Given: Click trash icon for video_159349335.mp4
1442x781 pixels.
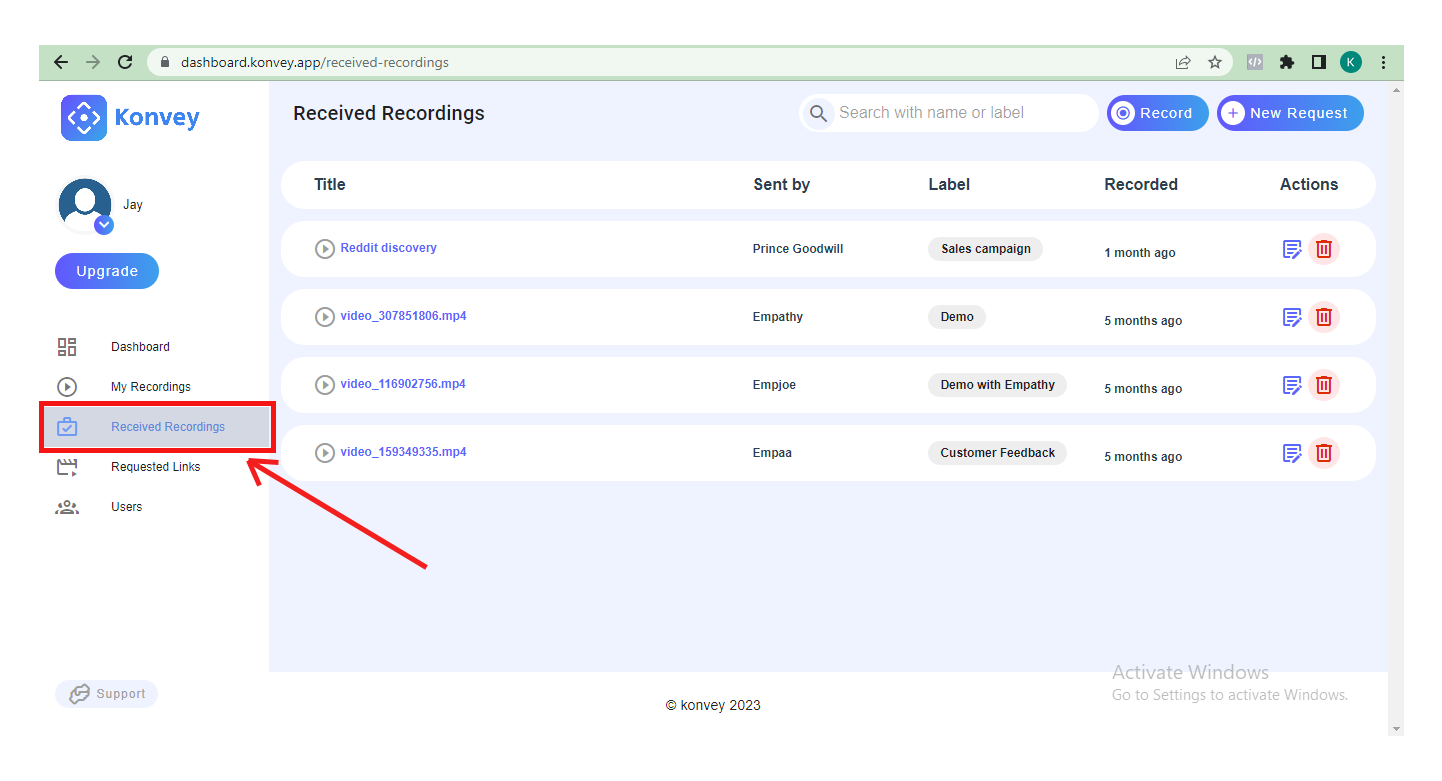Looking at the screenshot, I should point(1323,453).
